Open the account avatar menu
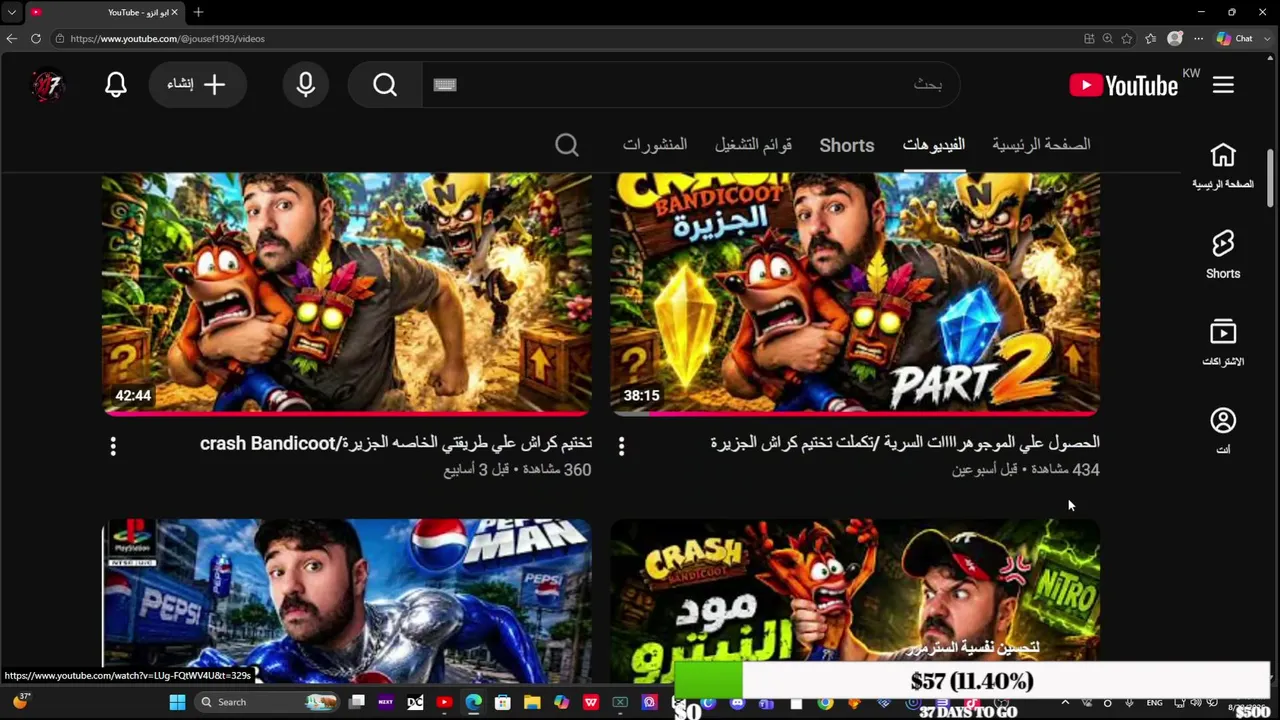This screenshot has width=1280, height=720. 47,85
